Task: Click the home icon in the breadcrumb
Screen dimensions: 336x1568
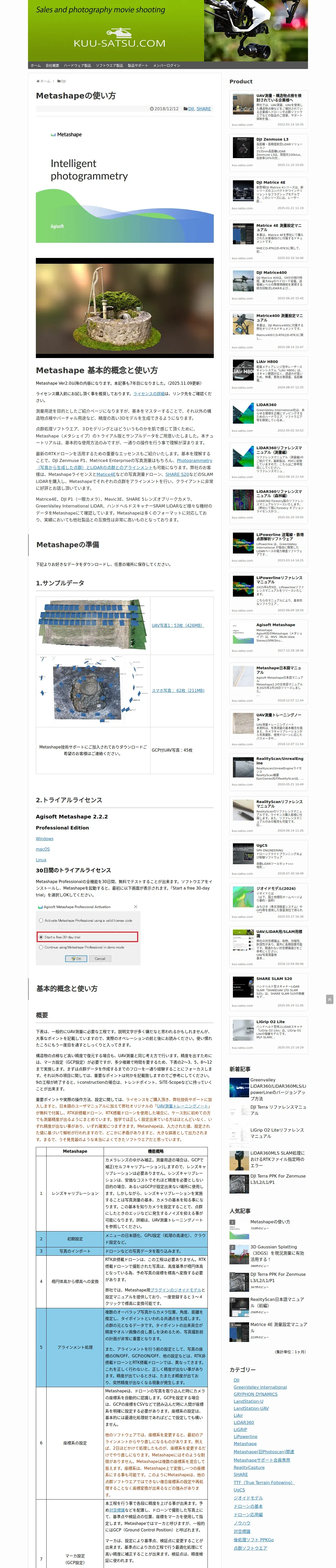Action: [x=38, y=81]
